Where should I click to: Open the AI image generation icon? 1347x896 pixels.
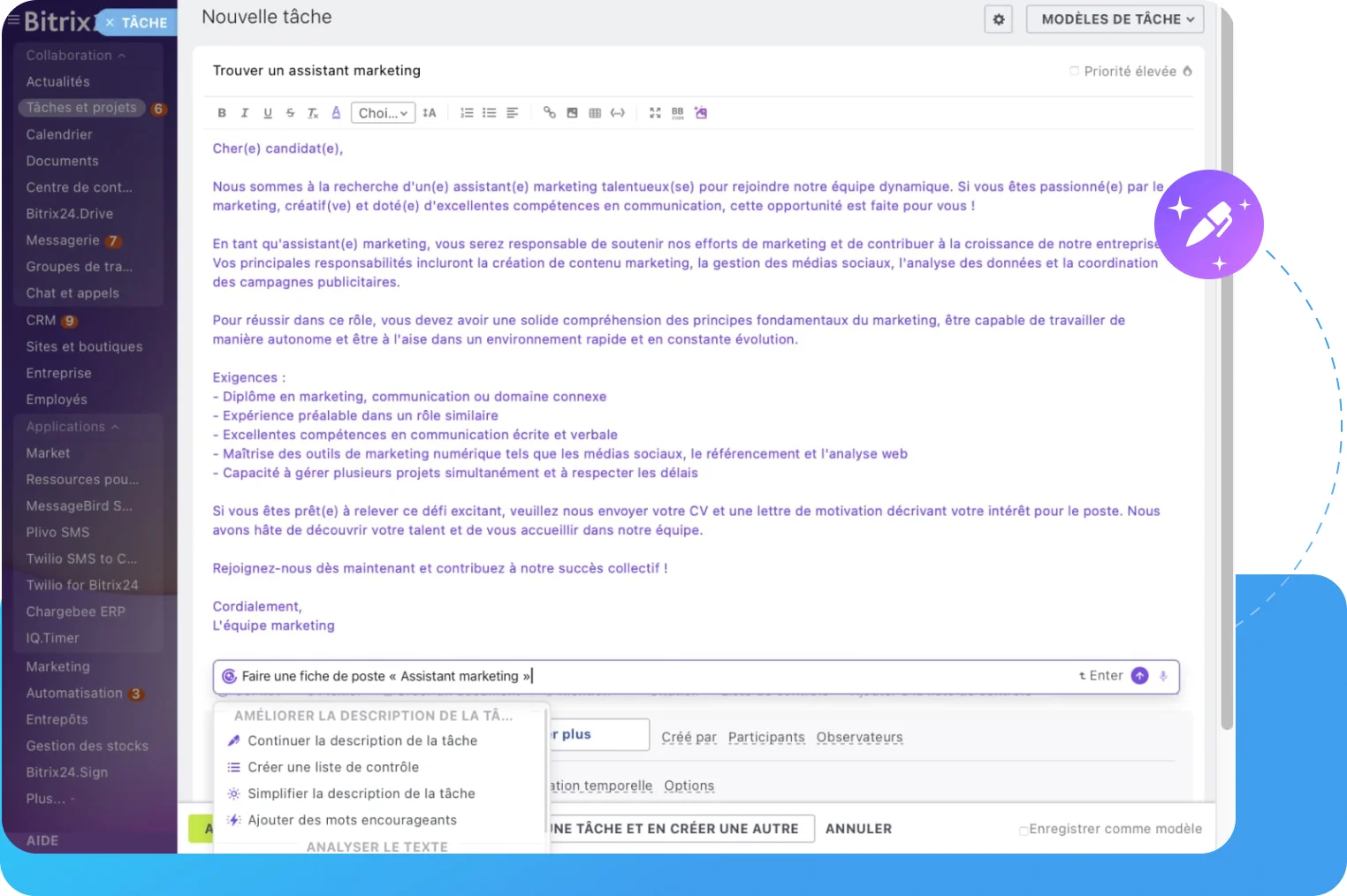click(x=700, y=112)
